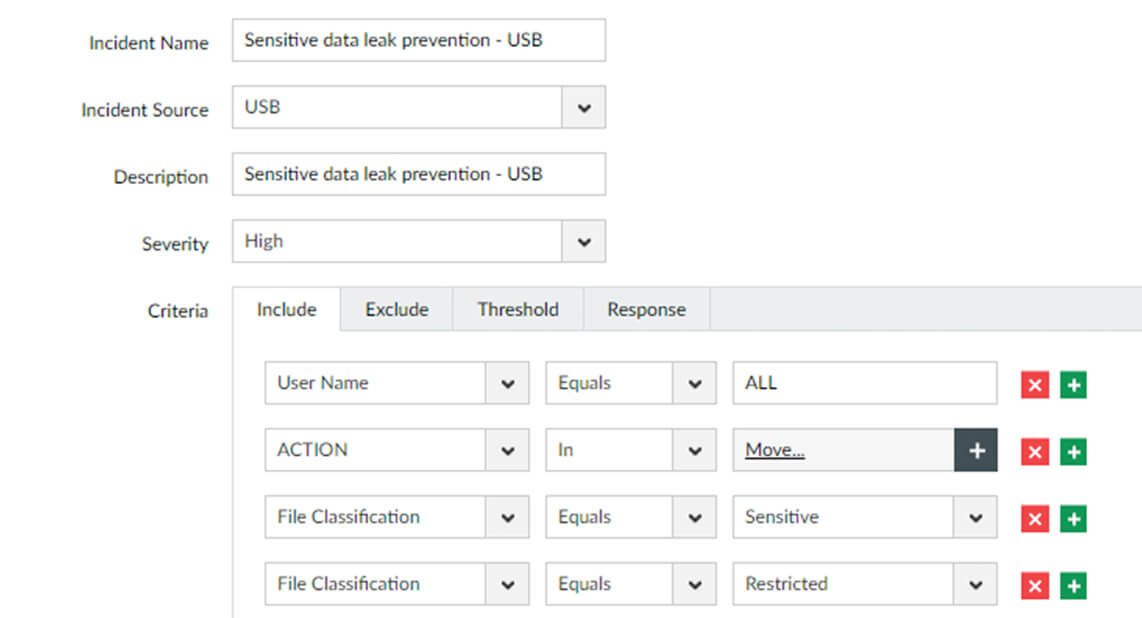The image size is (1142, 618).
Task: Open the Threshold tab
Action: [x=517, y=310]
